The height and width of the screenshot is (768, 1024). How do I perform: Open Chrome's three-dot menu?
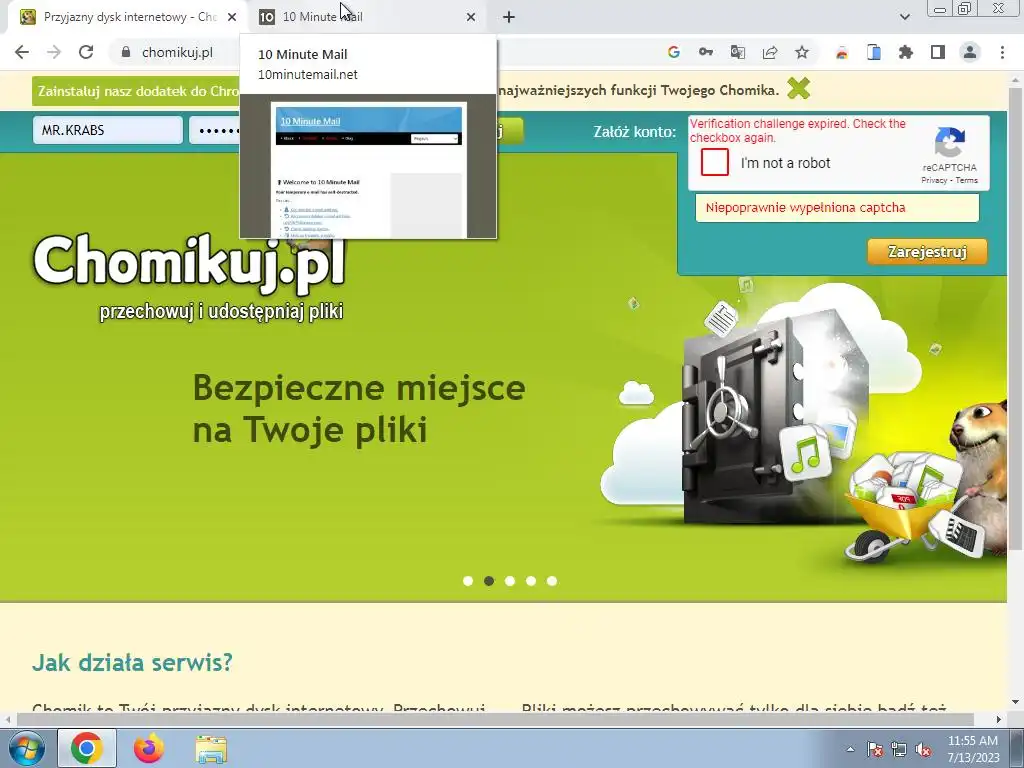[x=1002, y=52]
